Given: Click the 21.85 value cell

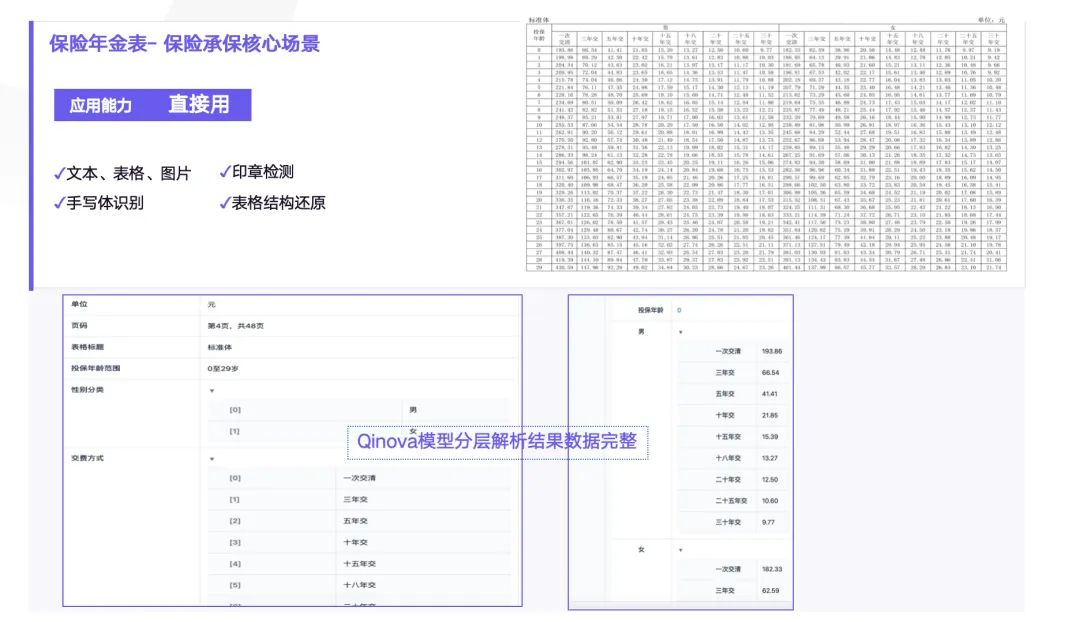Looking at the screenshot, I should [769, 415].
